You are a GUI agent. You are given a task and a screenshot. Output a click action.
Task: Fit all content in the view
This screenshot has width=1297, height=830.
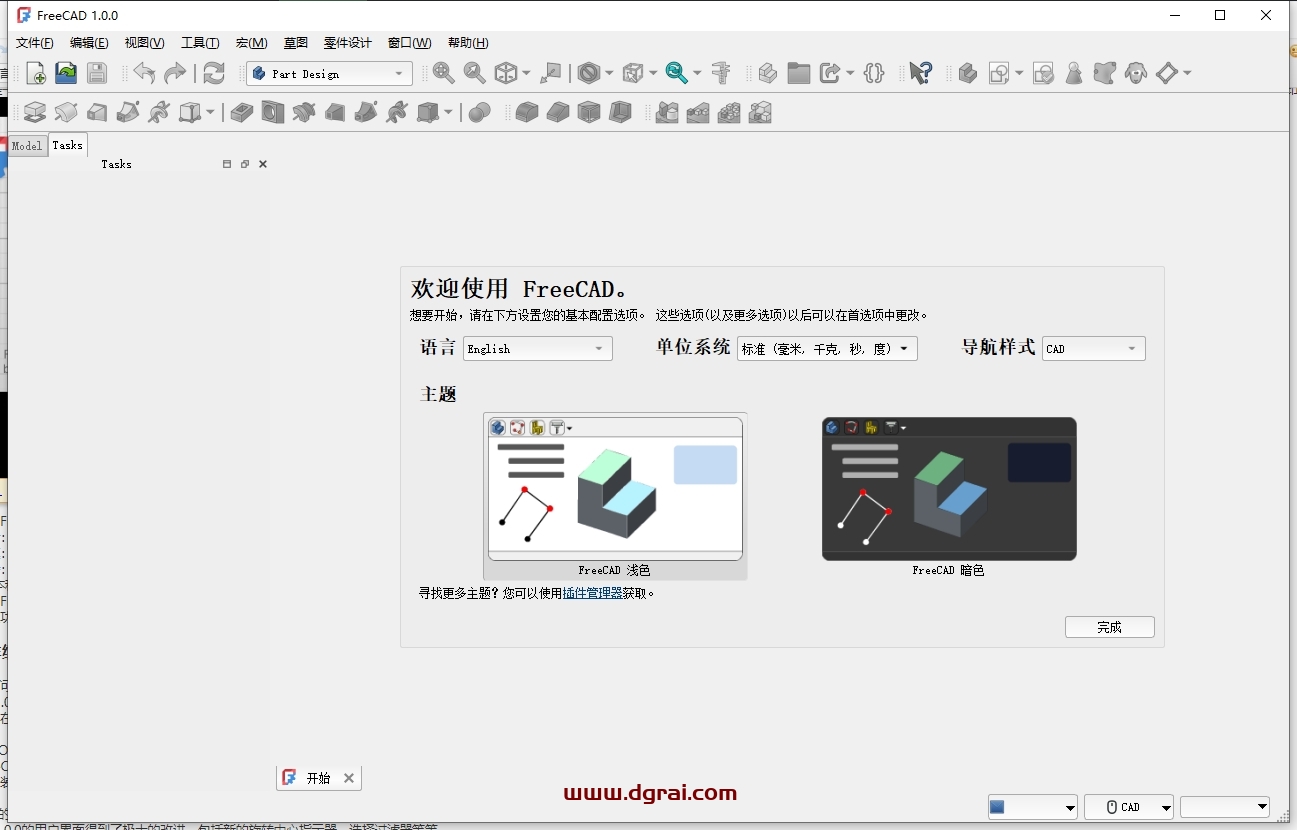coord(444,73)
